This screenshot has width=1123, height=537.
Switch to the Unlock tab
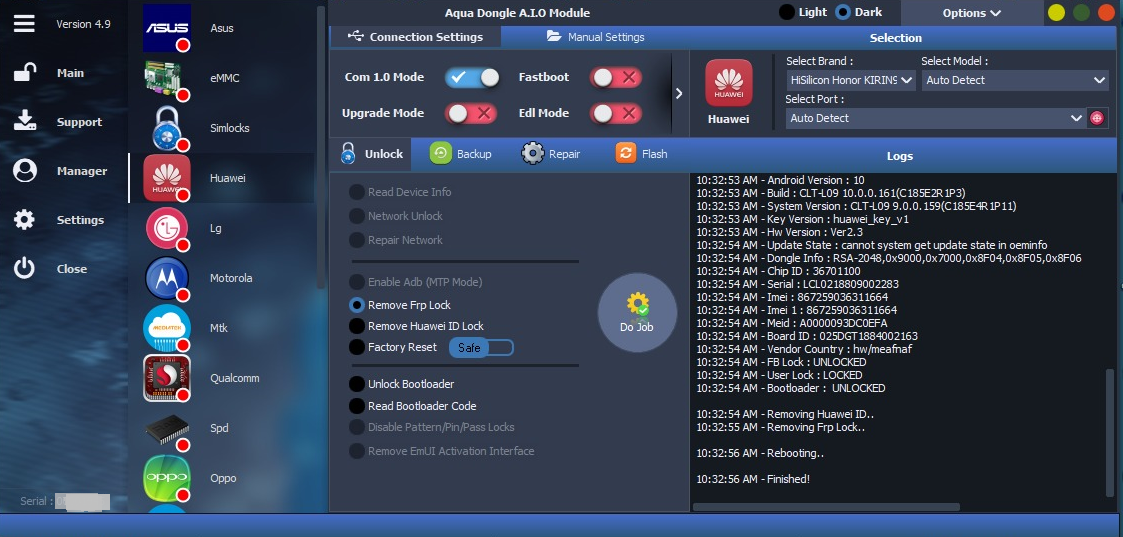coord(371,154)
